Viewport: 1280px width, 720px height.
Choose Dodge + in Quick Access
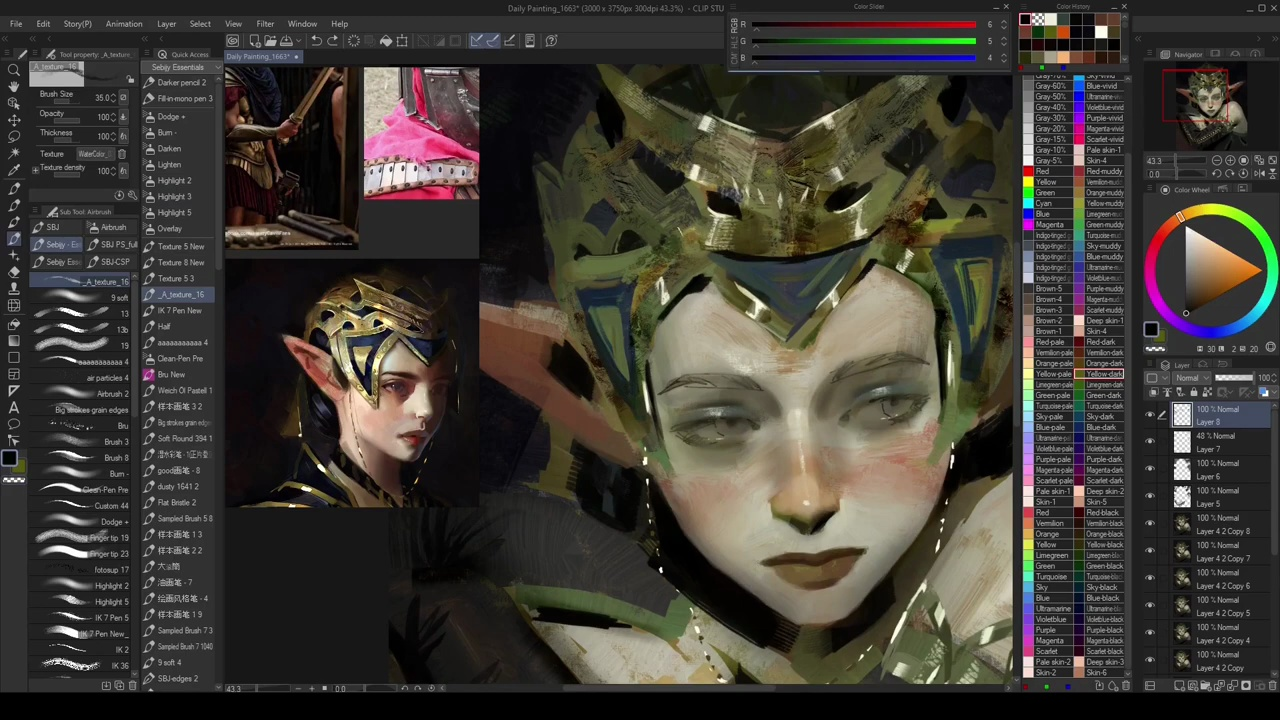(178, 116)
